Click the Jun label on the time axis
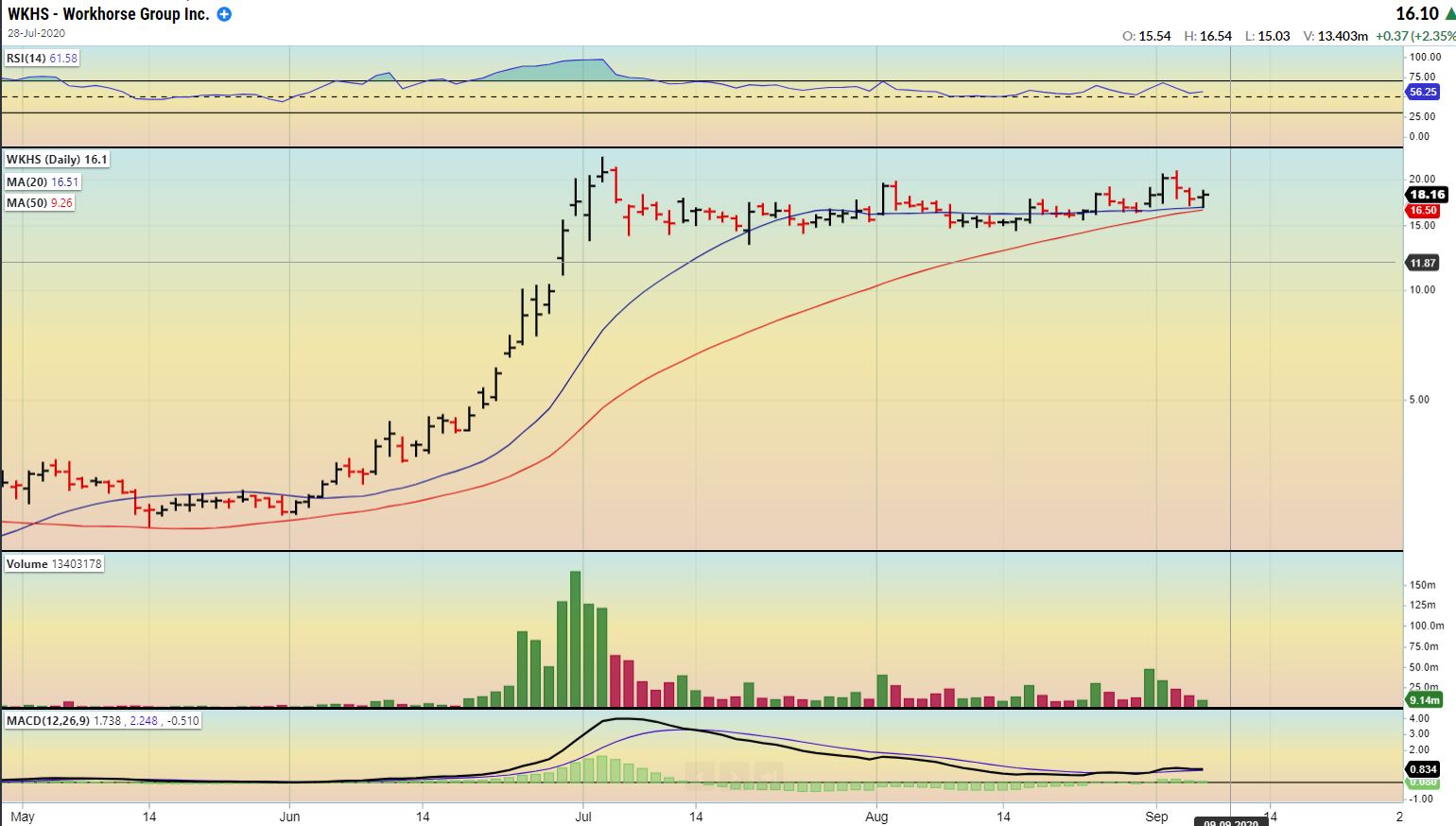1456x826 pixels. pyautogui.click(x=290, y=817)
